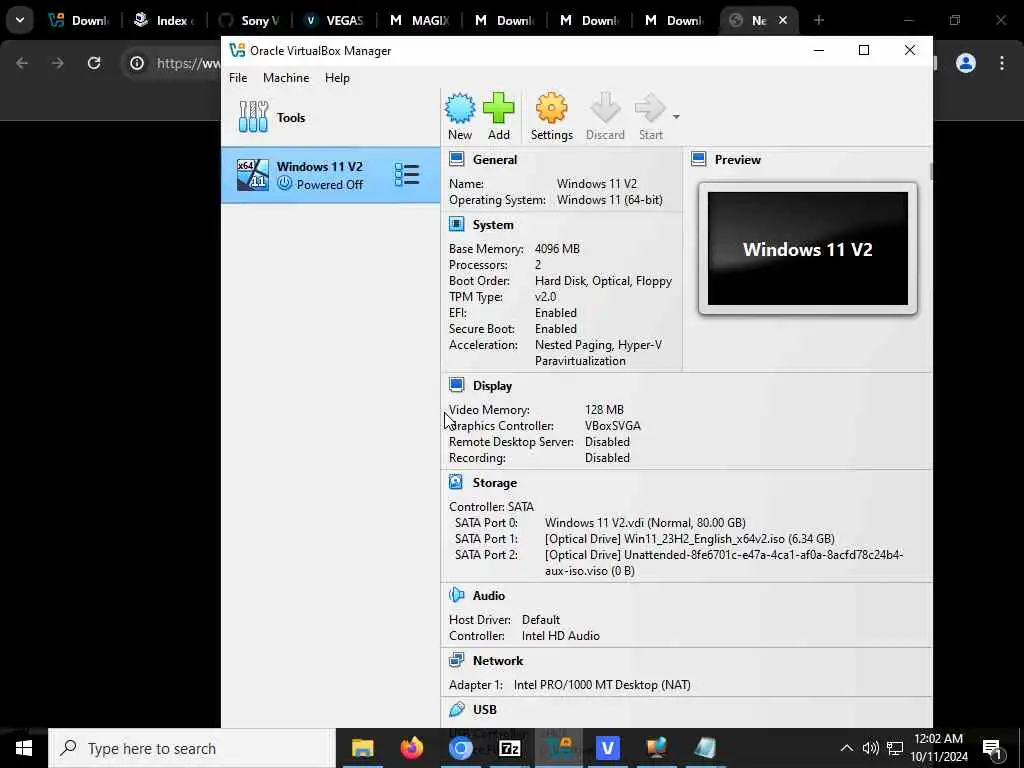1024x768 pixels.
Task: View site information icon in address bar
Action: point(136,63)
